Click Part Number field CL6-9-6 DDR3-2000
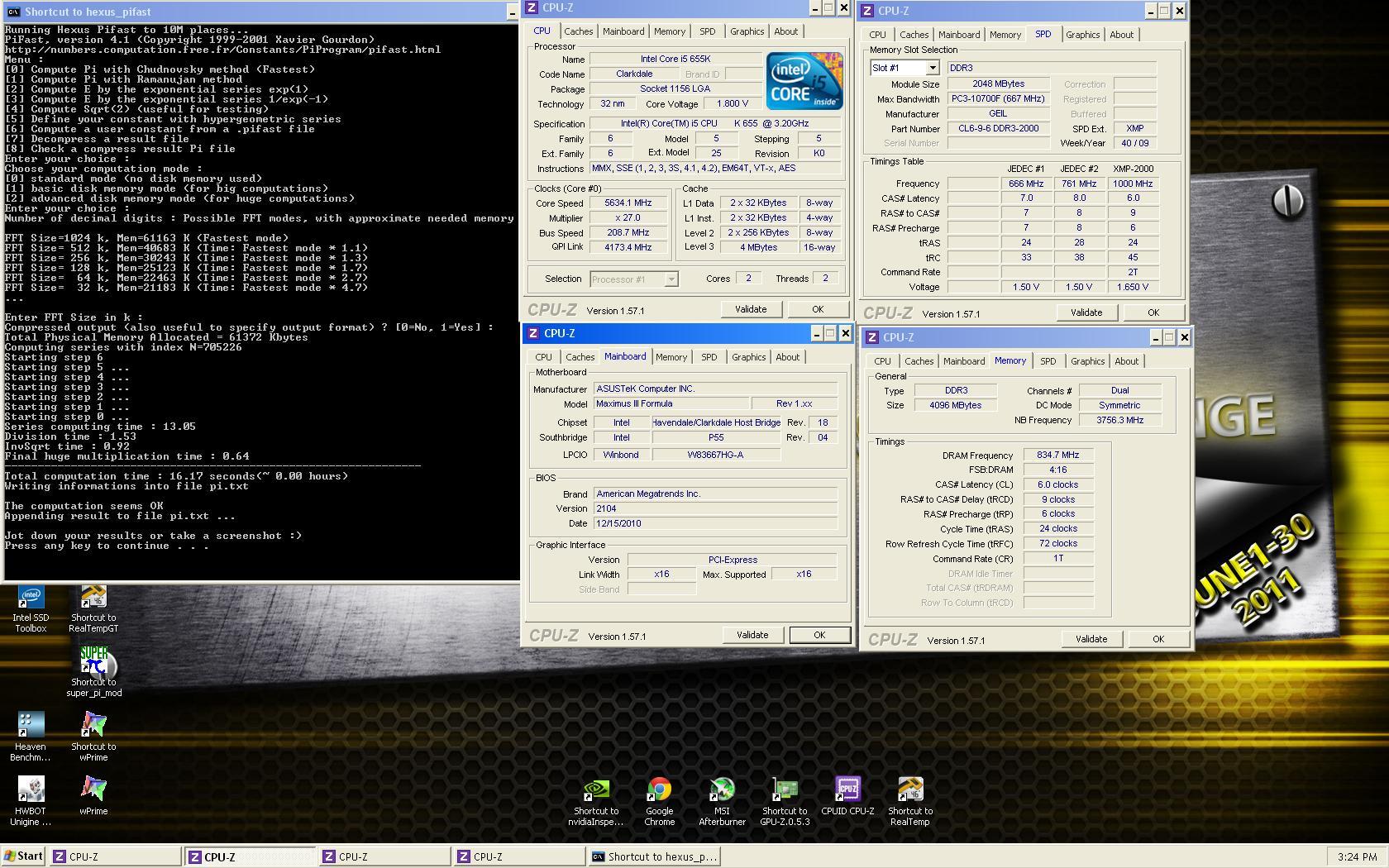 click(x=998, y=128)
